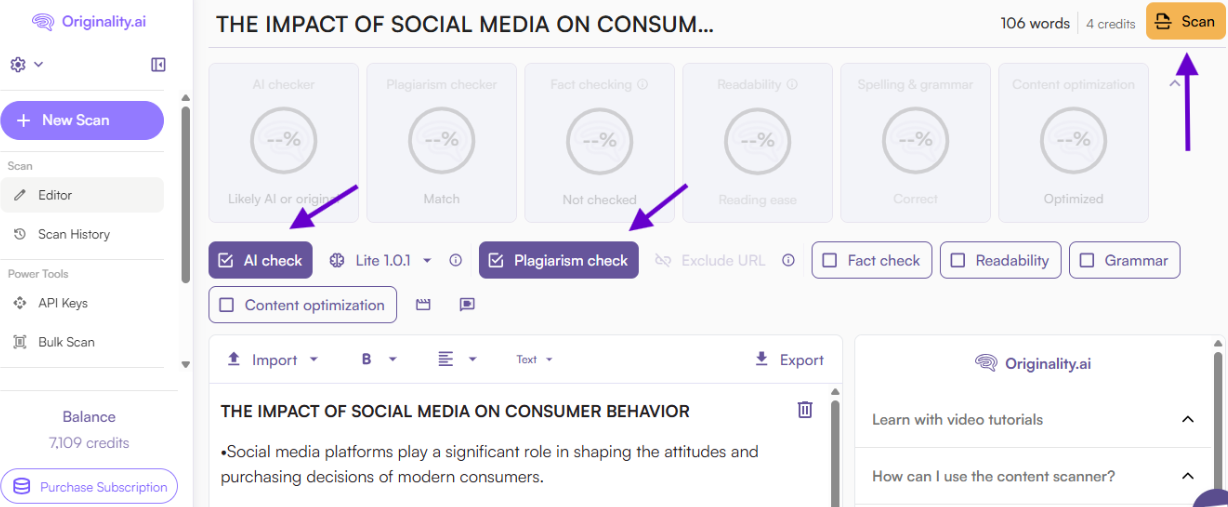Click info icon on Readability card
The image size is (1228, 507).
[792, 85]
